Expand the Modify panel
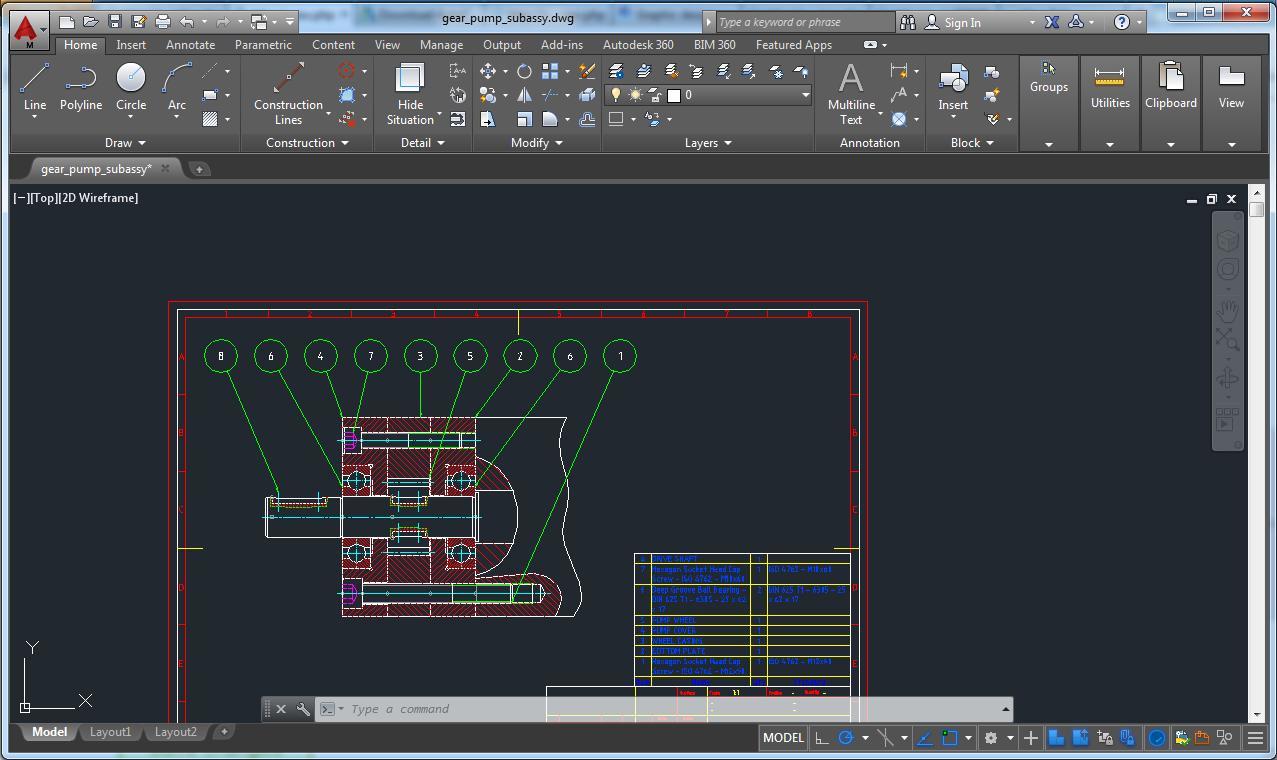 click(x=536, y=142)
